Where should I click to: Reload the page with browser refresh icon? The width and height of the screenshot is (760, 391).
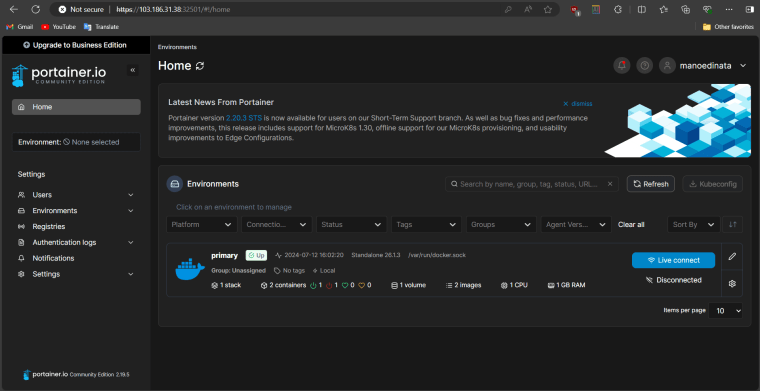35,9
